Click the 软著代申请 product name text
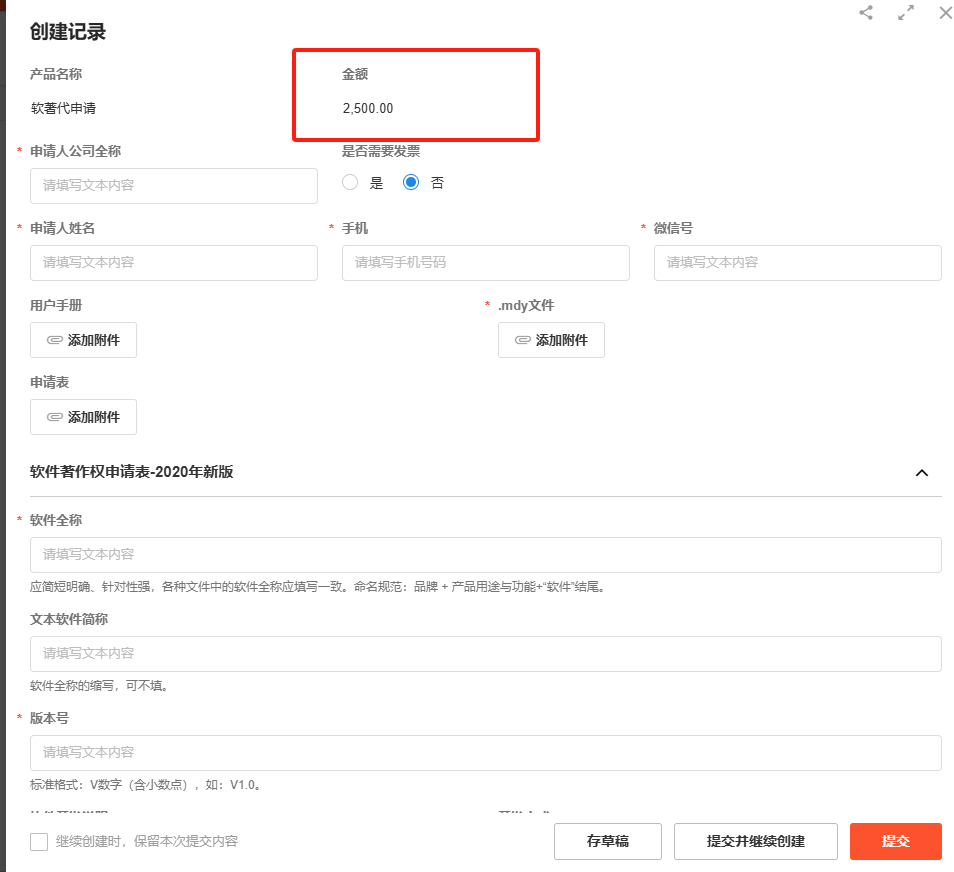Screen dimensions: 954x872 click(x=63, y=108)
